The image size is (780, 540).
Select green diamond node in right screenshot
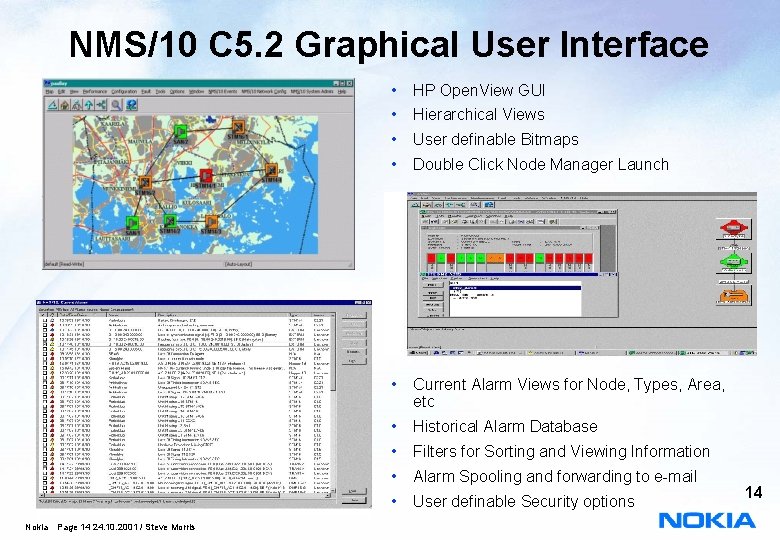click(733, 261)
